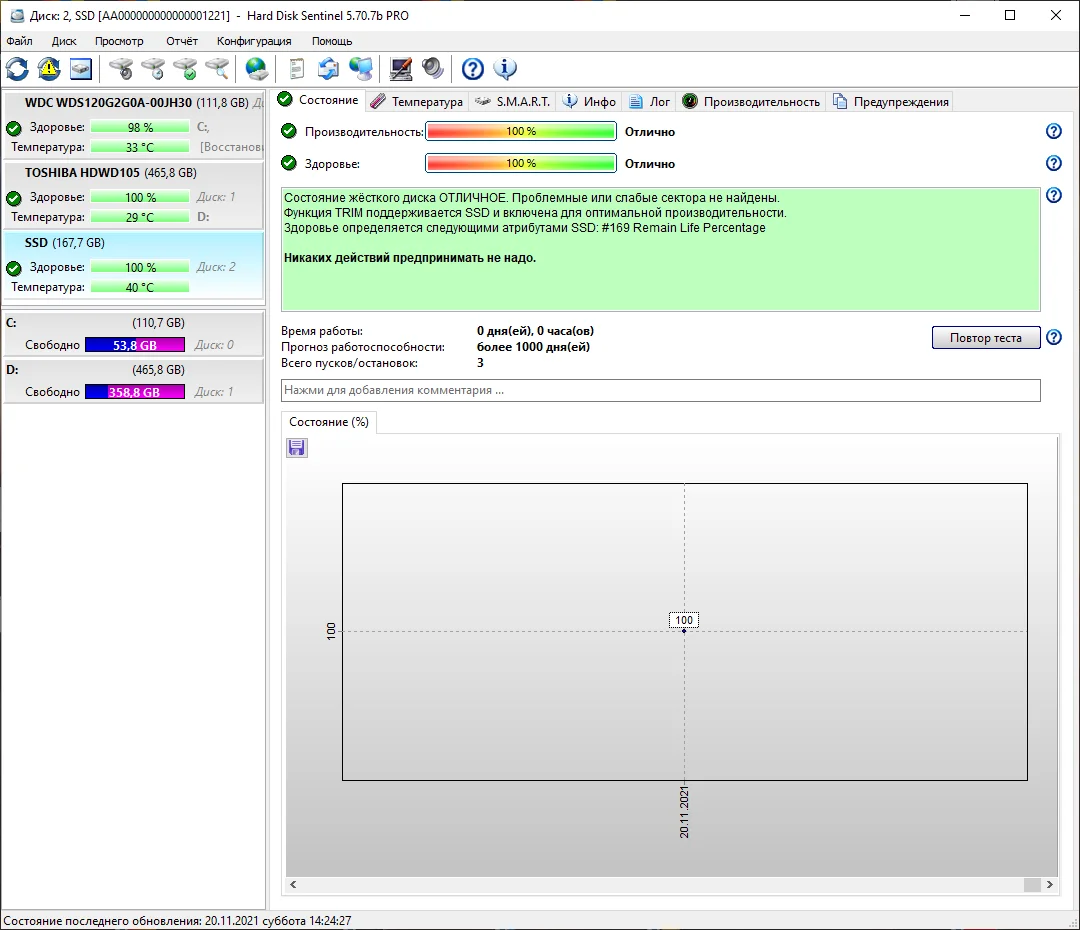Open the Файл menu
Image resolution: width=1080 pixels, height=930 pixels.
pyautogui.click(x=19, y=41)
